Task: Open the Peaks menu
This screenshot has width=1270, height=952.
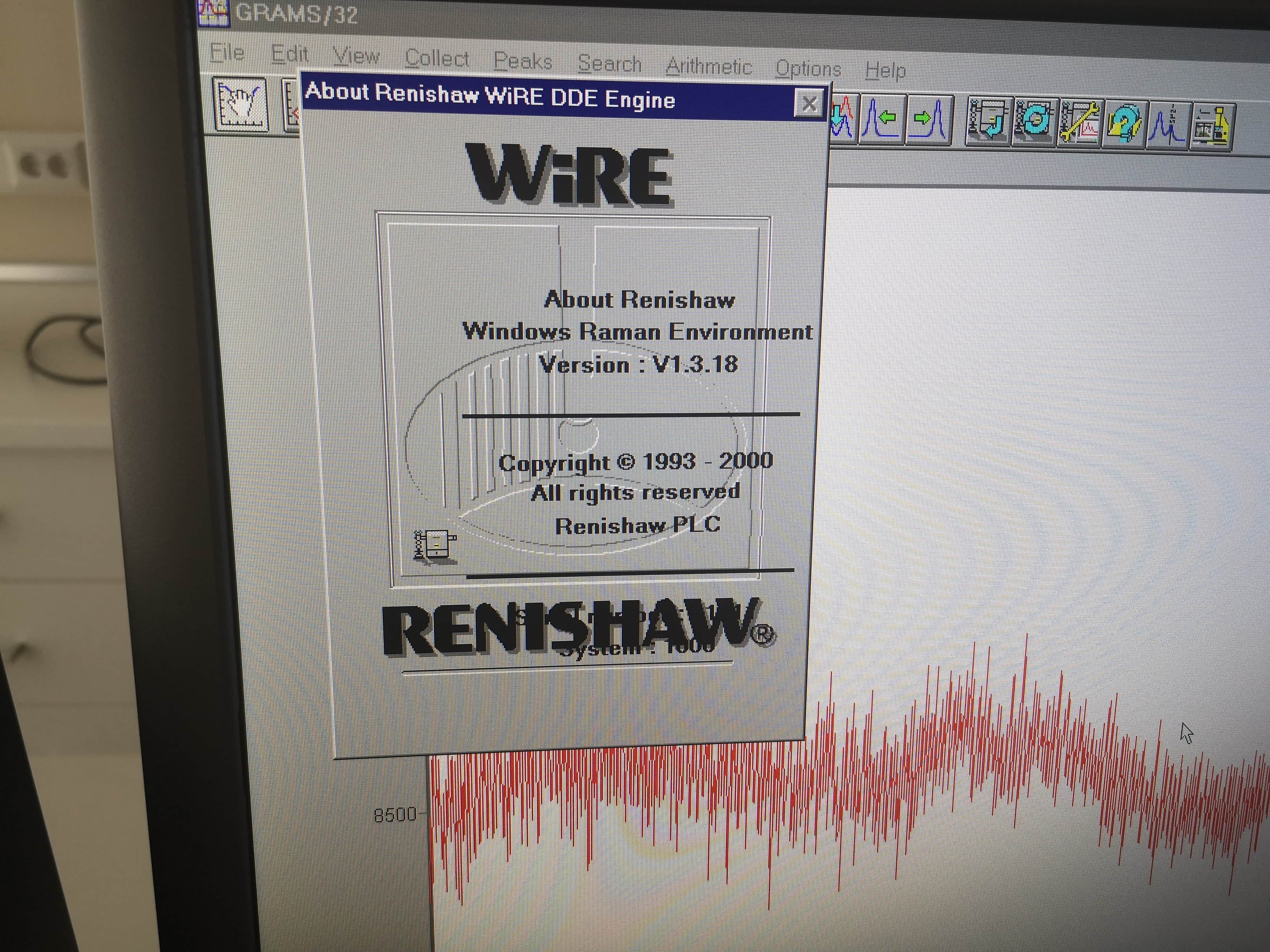Action: [x=523, y=61]
